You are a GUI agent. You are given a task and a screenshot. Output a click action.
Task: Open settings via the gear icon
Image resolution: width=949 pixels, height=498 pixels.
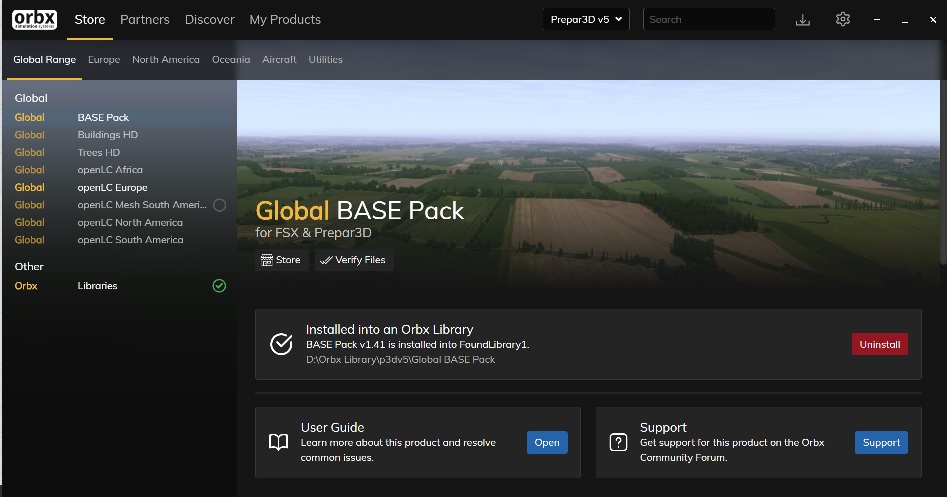pos(842,19)
